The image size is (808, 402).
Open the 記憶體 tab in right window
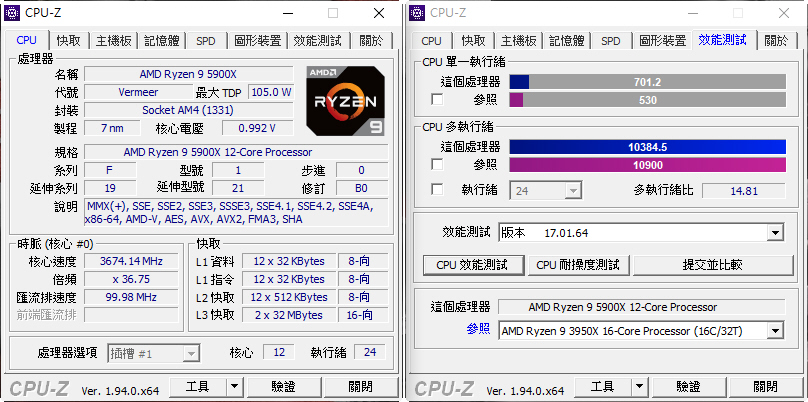[x=566, y=41]
